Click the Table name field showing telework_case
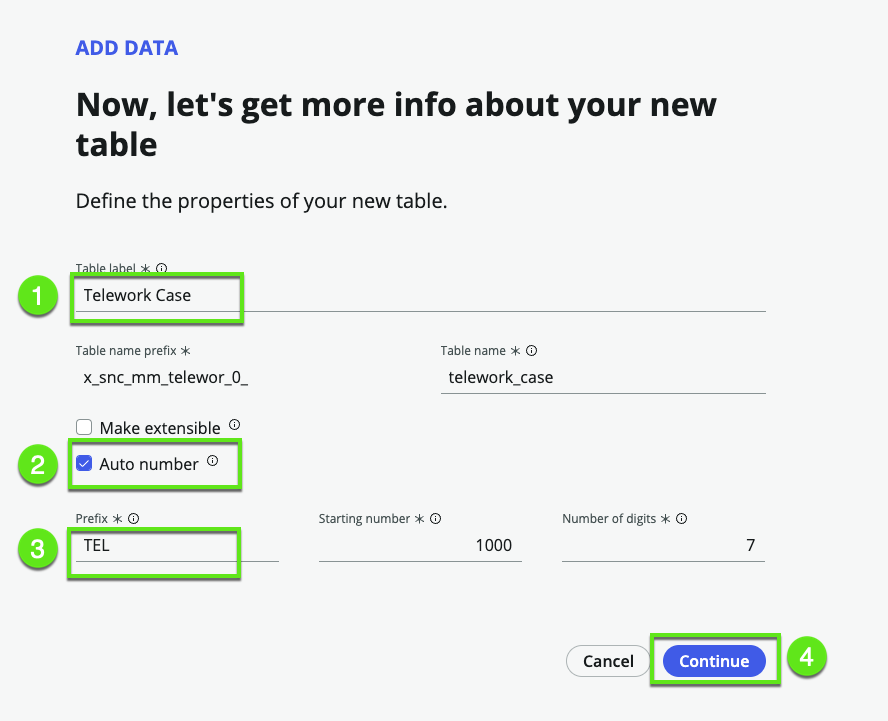888x721 pixels. [602, 378]
